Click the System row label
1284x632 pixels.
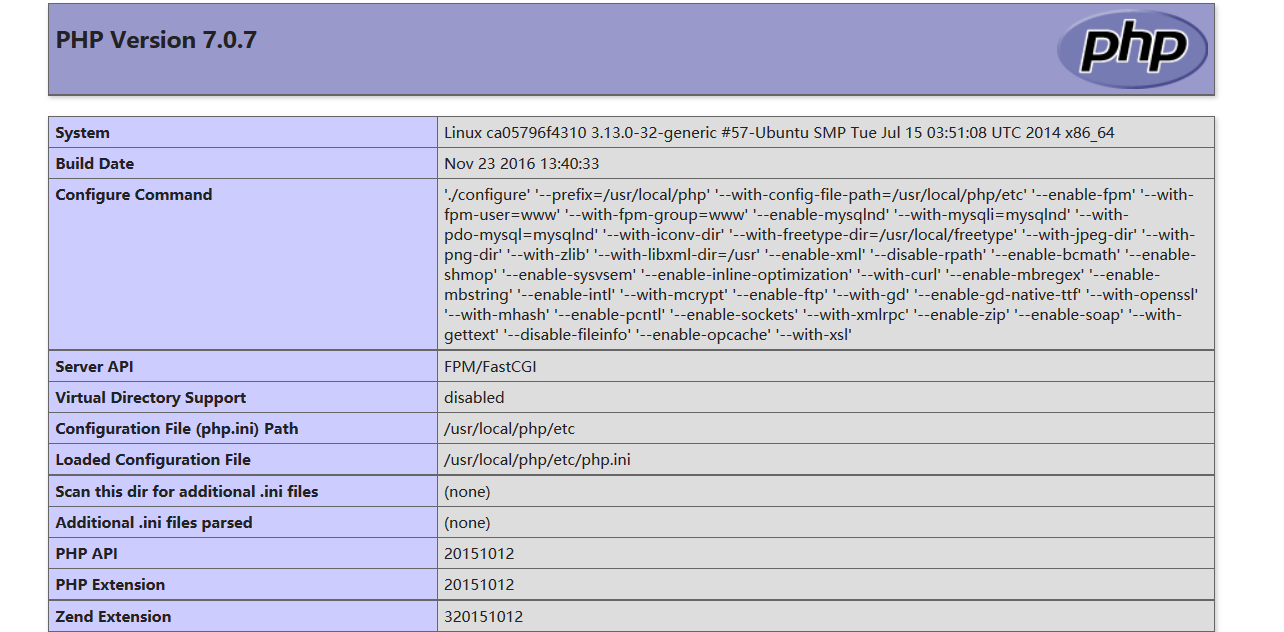point(83,133)
